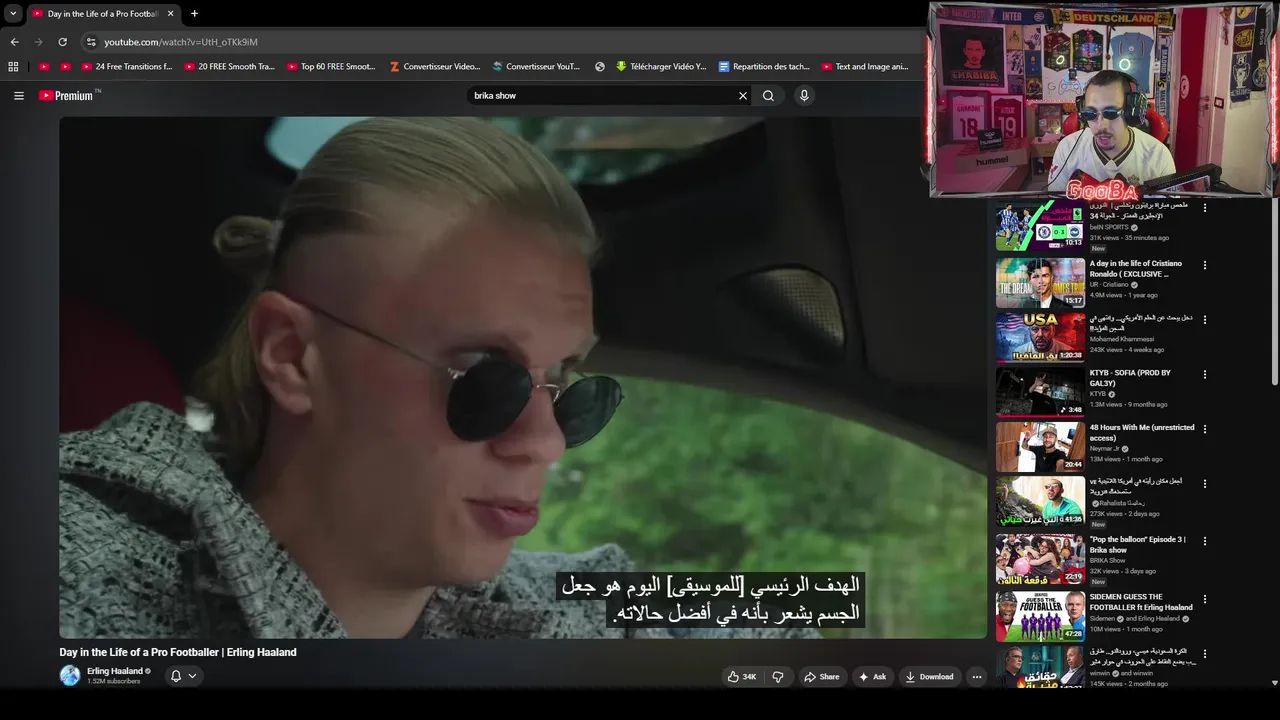Open the Cristiano Ronaldo video thumbnail
This screenshot has width=1280, height=720.
(x=1040, y=283)
